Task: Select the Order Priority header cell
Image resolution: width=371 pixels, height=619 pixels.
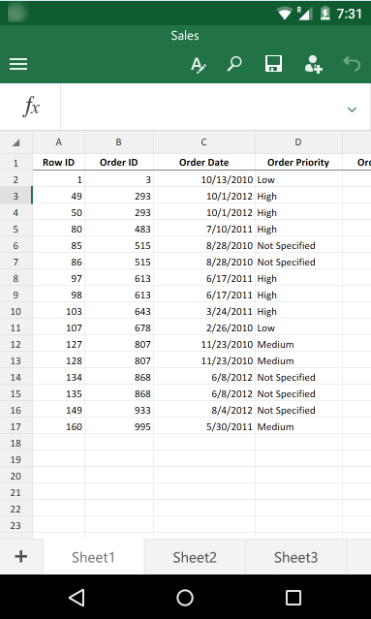Action: [298, 163]
